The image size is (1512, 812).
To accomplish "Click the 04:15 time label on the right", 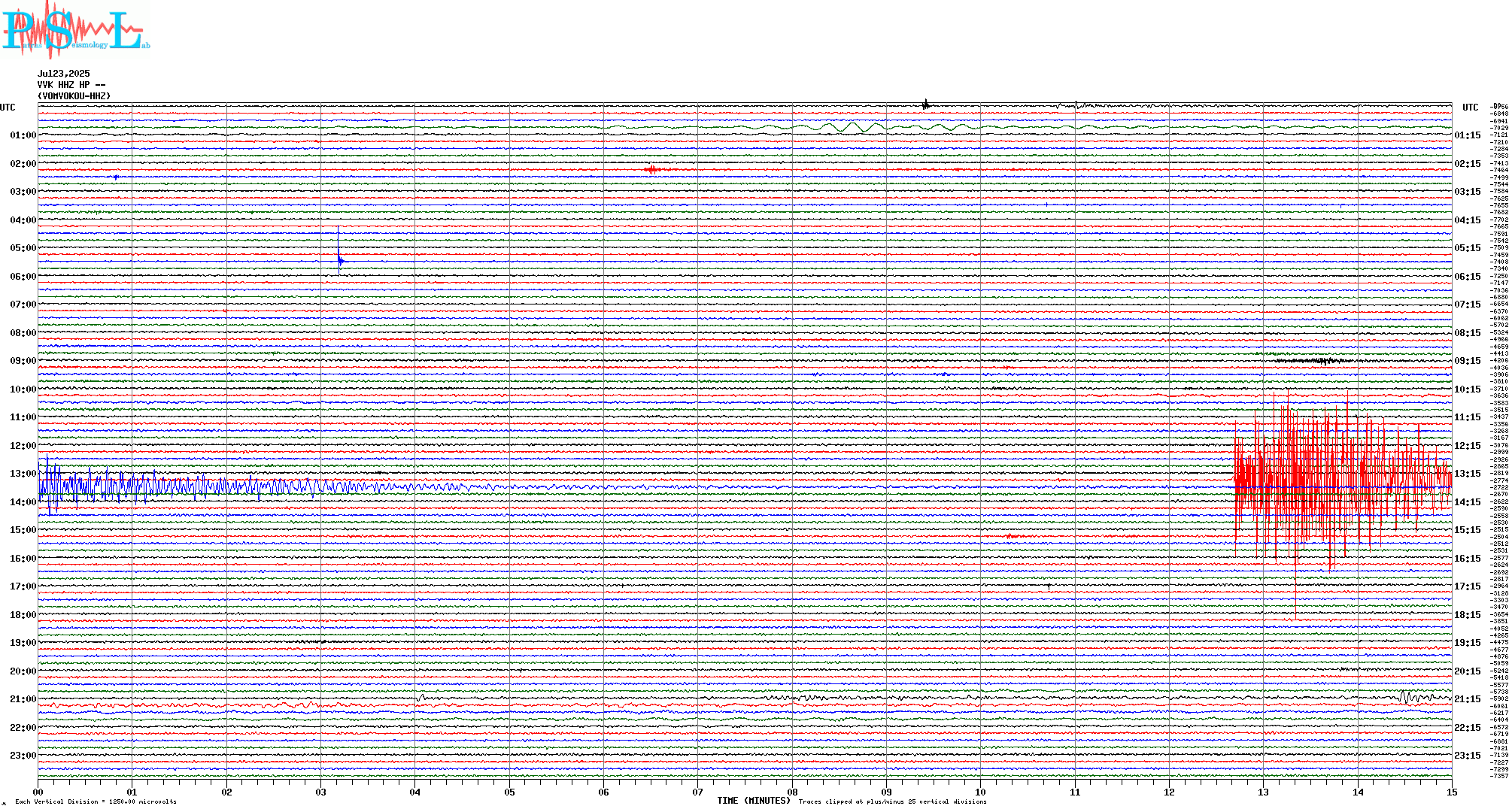I will (x=1468, y=220).
